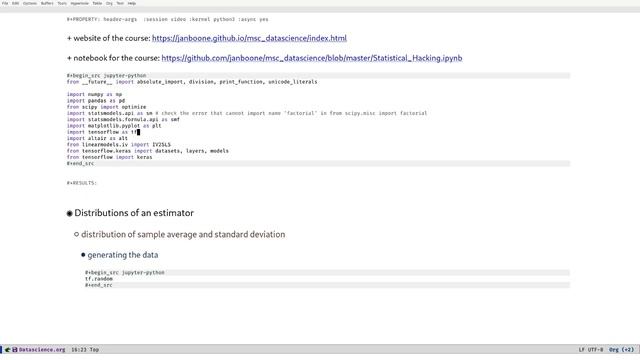The image size is (640, 360).
Task: Click the '#+RESULTS:' line
Action: coord(82,183)
